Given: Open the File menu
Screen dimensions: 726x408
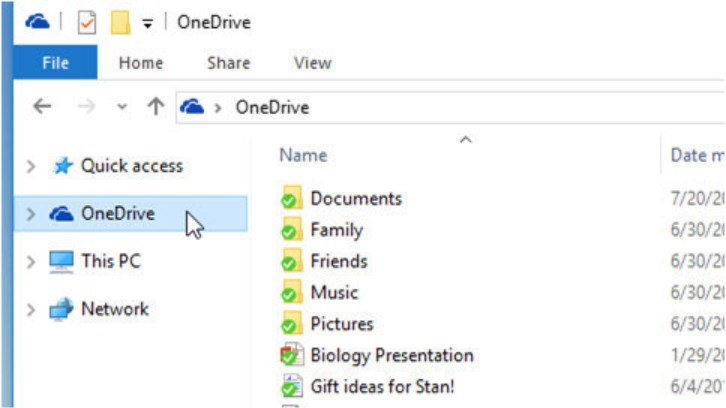Looking at the screenshot, I should (56, 62).
